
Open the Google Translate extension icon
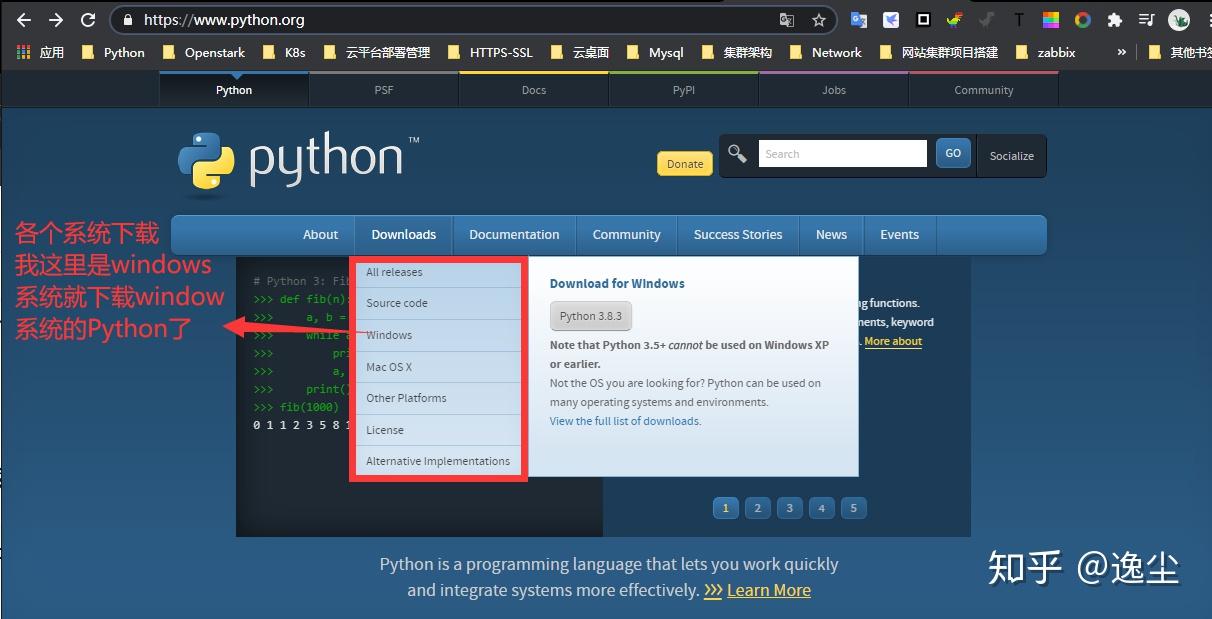pyautogui.click(x=858, y=20)
